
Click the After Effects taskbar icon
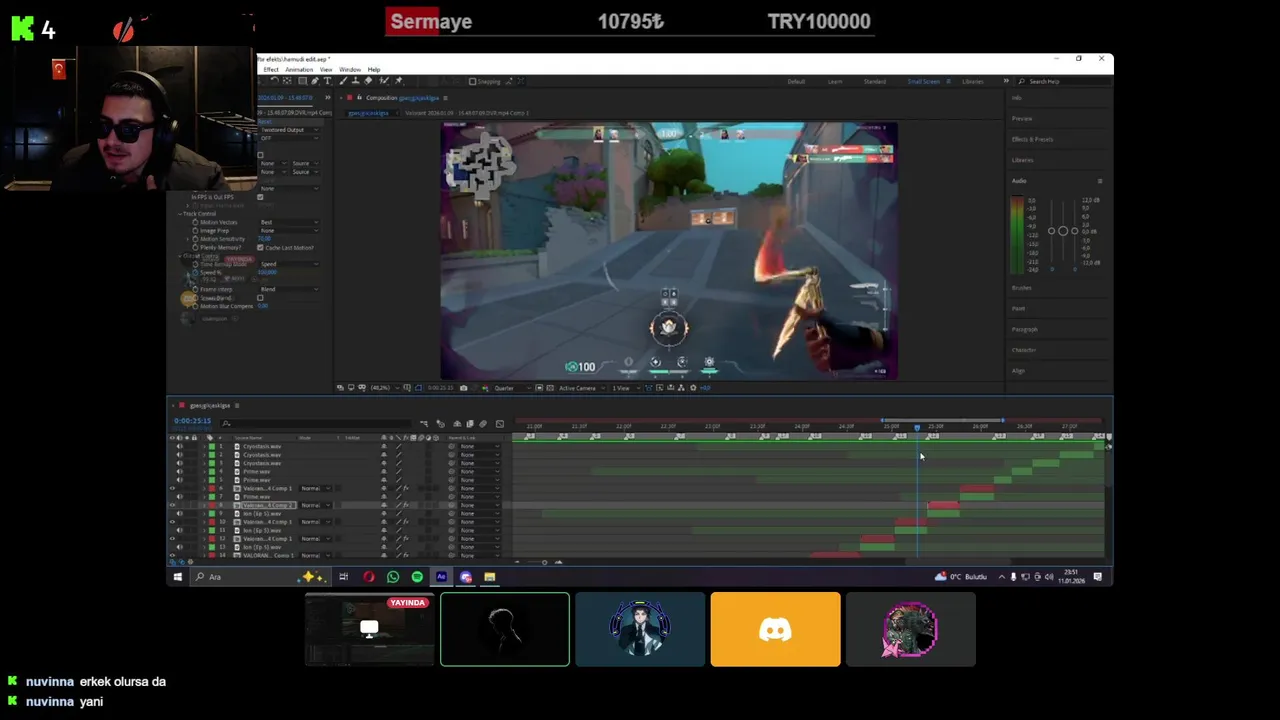point(441,577)
